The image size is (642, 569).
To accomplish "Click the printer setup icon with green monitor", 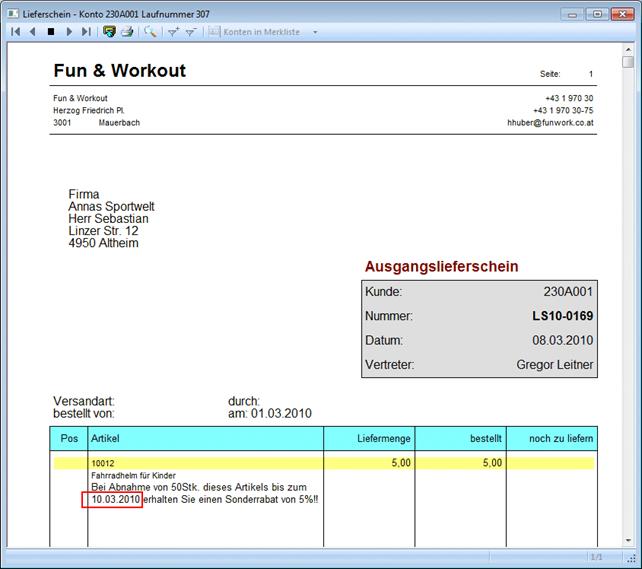I will [109, 32].
